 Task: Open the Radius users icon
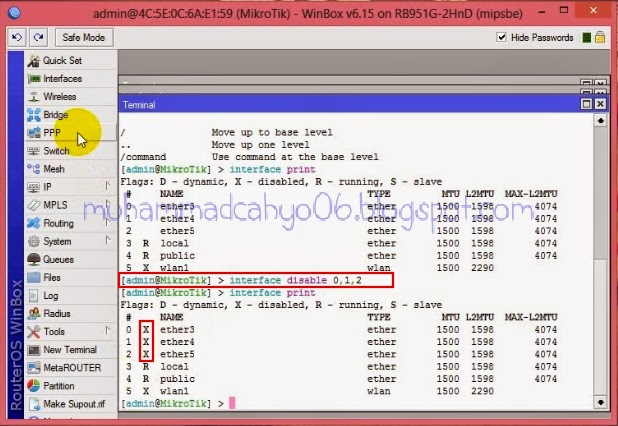pyautogui.click(x=34, y=314)
